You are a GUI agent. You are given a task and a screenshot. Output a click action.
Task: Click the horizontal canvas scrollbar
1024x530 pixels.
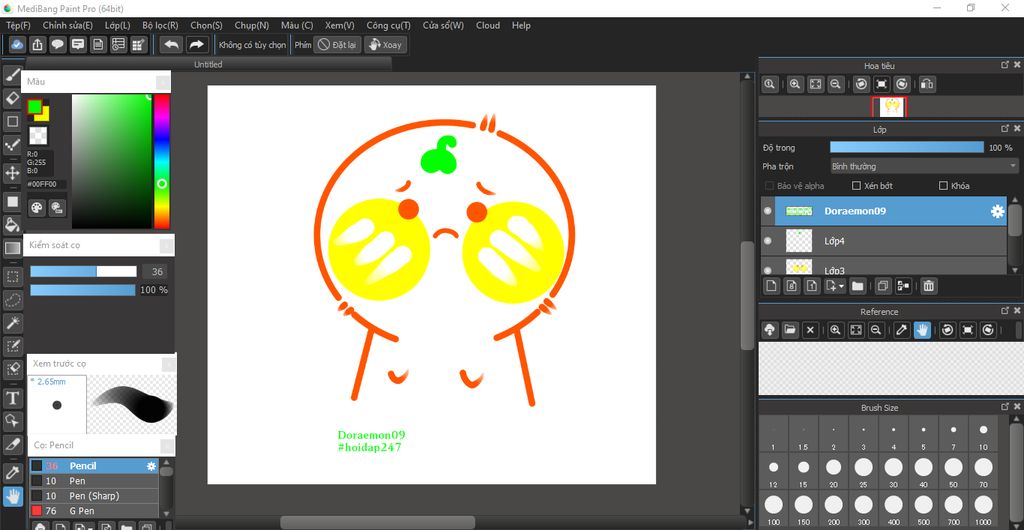click(377, 522)
